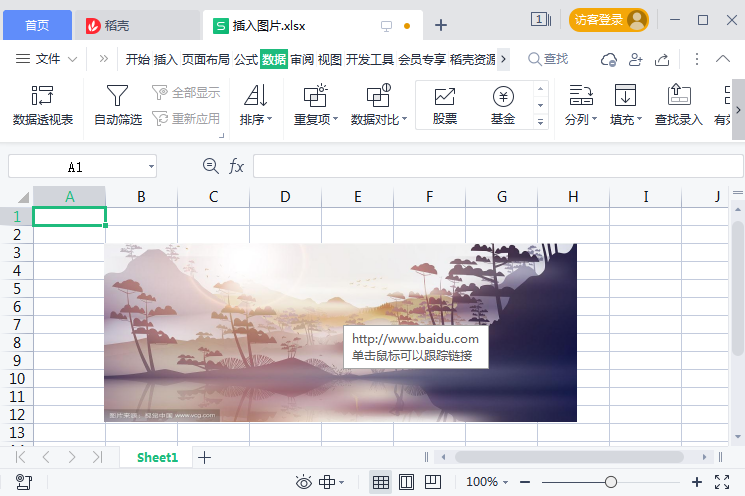The image size is (745, 496).
Task: Click the select-all corner triangle
Action: click(x=23, y=197)
